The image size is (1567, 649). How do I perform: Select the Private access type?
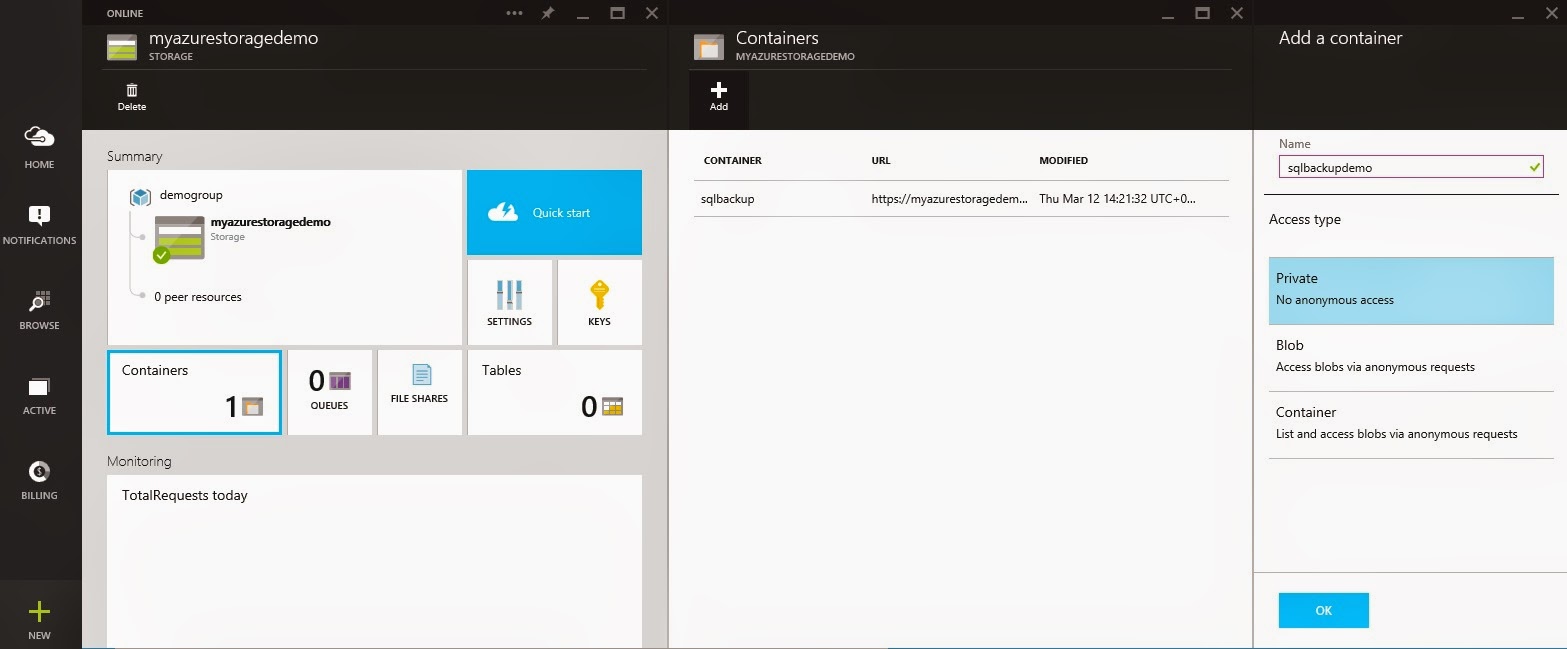click(x=1411, y=290)
